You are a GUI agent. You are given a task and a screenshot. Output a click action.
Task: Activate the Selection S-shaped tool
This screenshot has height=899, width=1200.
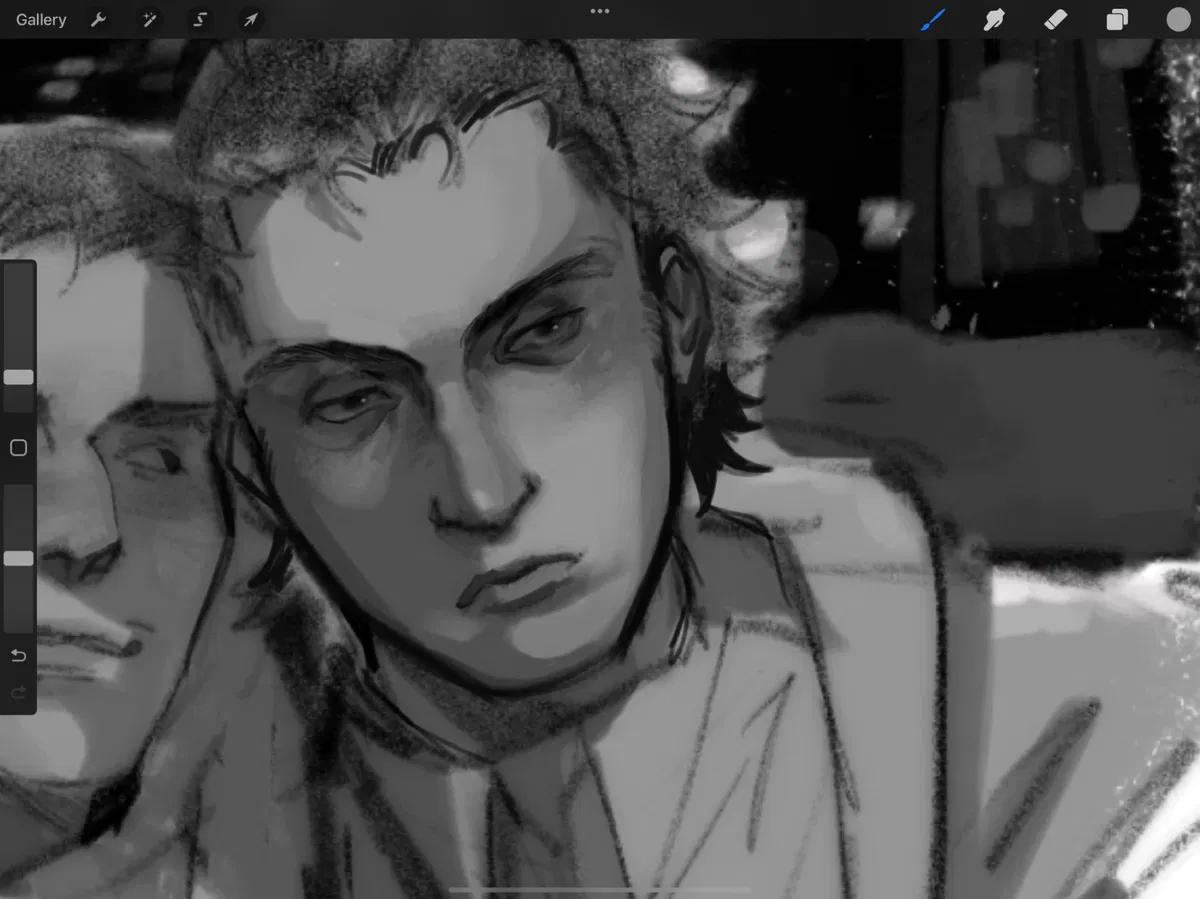(199, 19)
